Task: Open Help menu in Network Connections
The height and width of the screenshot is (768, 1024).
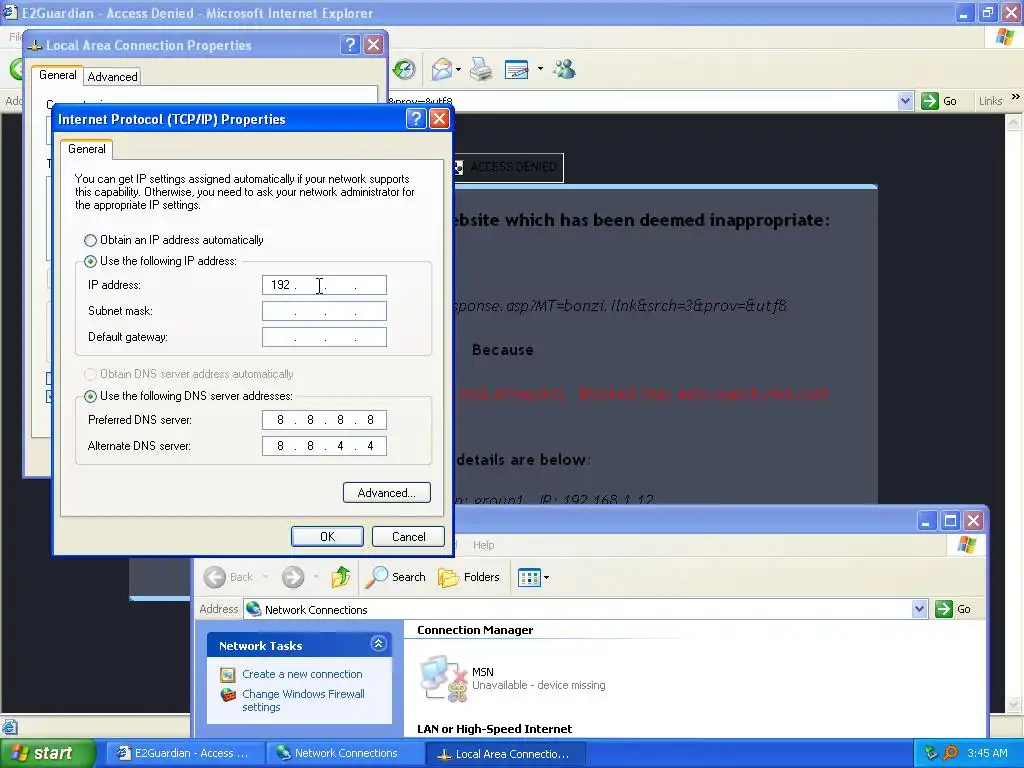Action: [x=483, y=545]
